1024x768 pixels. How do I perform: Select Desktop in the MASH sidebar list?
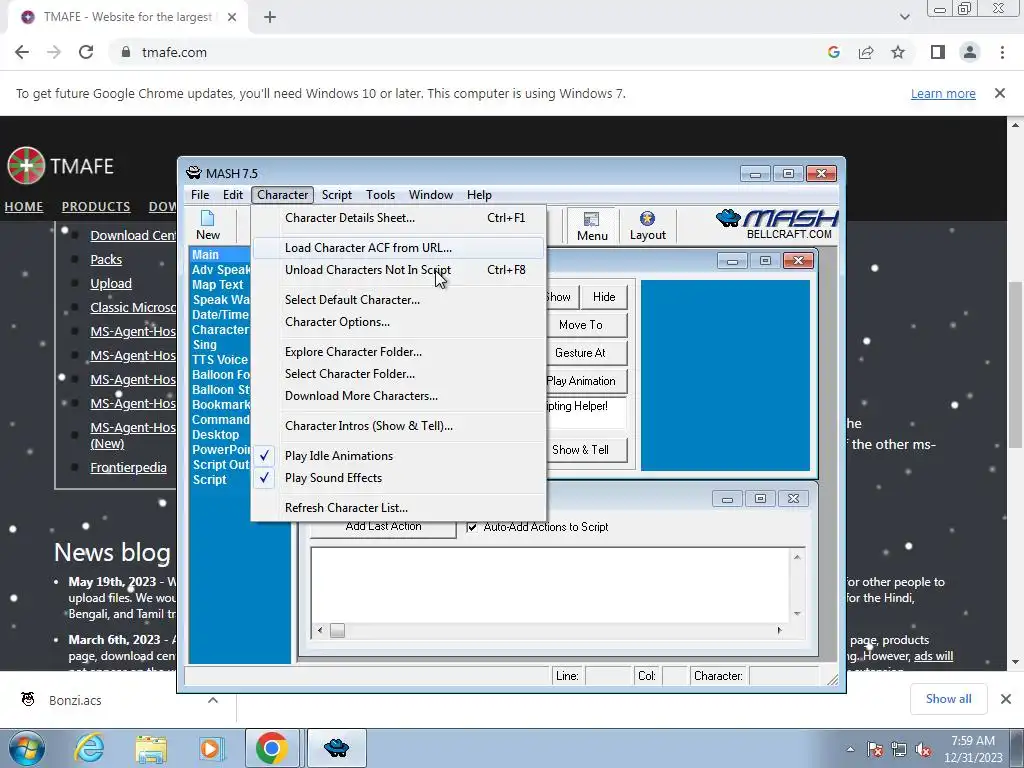pyautogui.click(x=216, y=435)
